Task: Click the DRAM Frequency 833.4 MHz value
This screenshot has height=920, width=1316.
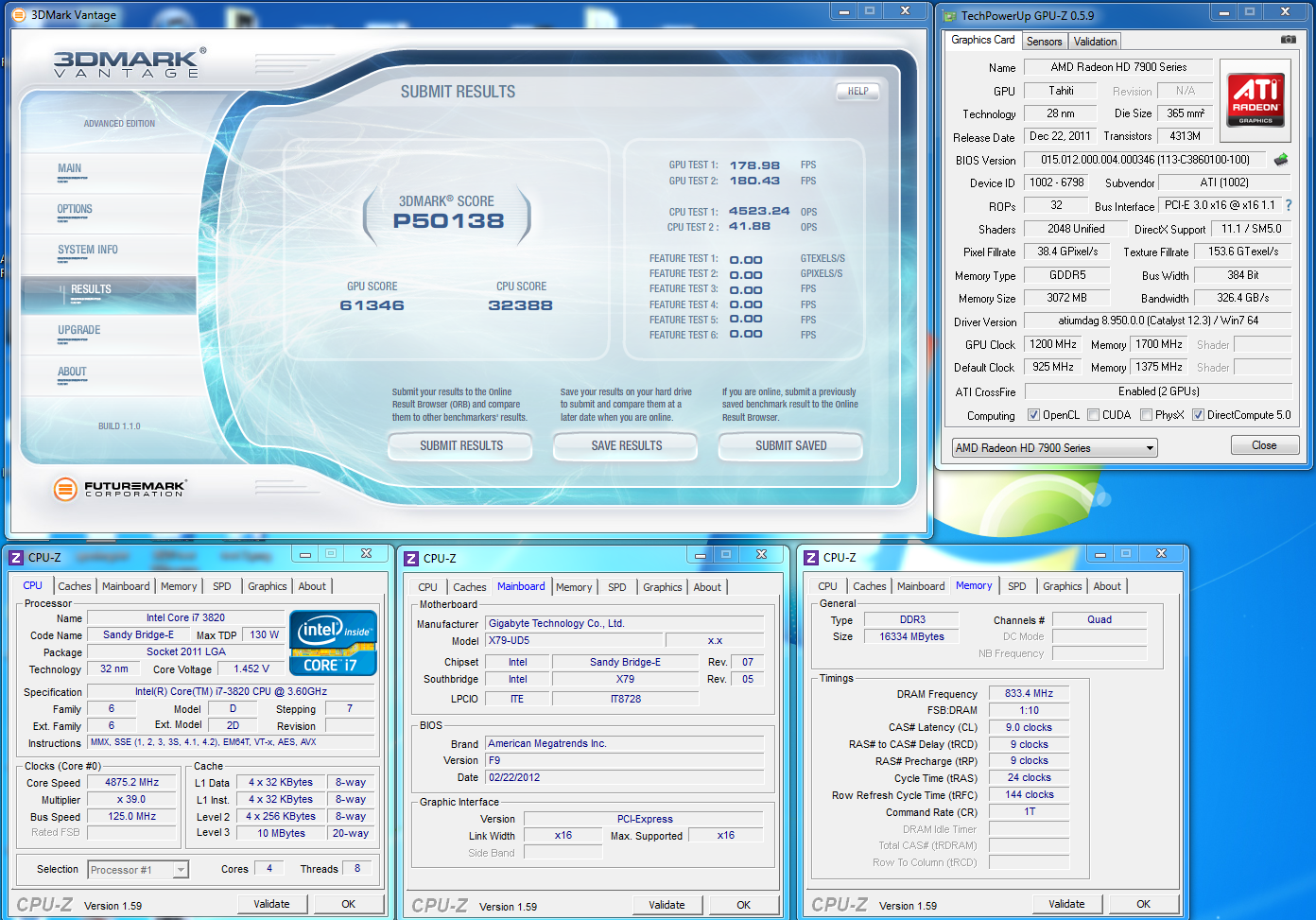Action: [x=1029, y=693]
